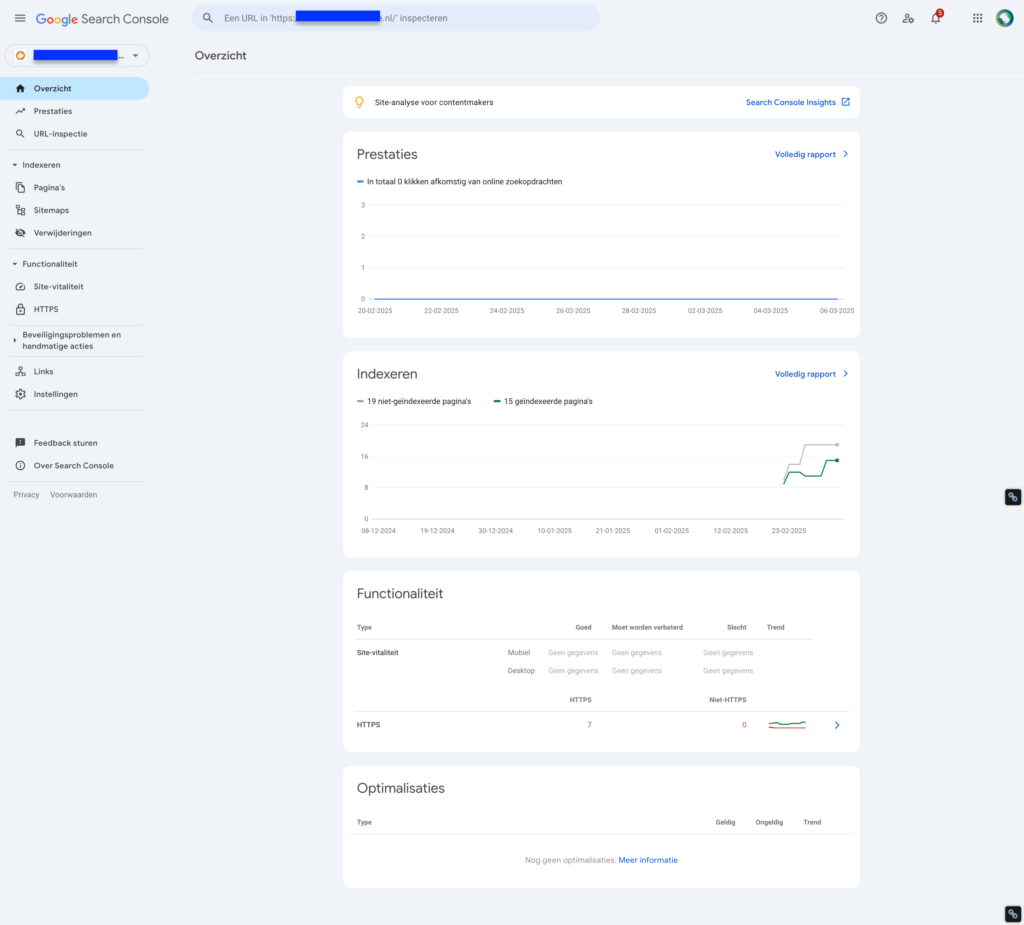Click the Pagina's pages icon
Image resolution: width=1024 pixels, height=925 pixels.
[20, 187]
